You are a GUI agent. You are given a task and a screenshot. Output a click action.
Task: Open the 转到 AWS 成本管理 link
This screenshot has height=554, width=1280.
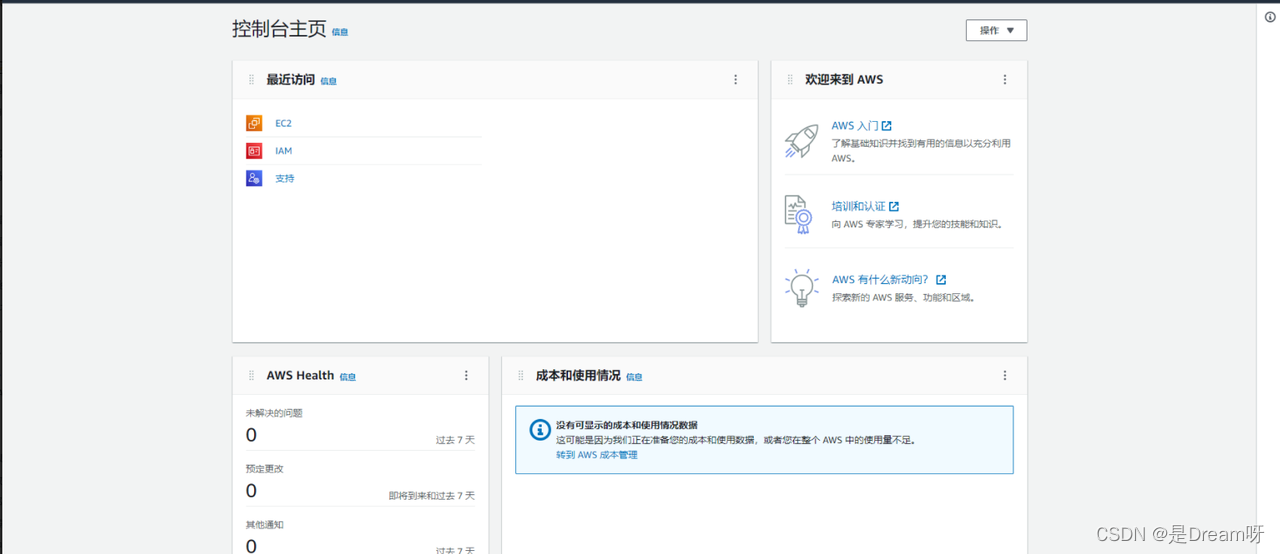coord(597,455)
